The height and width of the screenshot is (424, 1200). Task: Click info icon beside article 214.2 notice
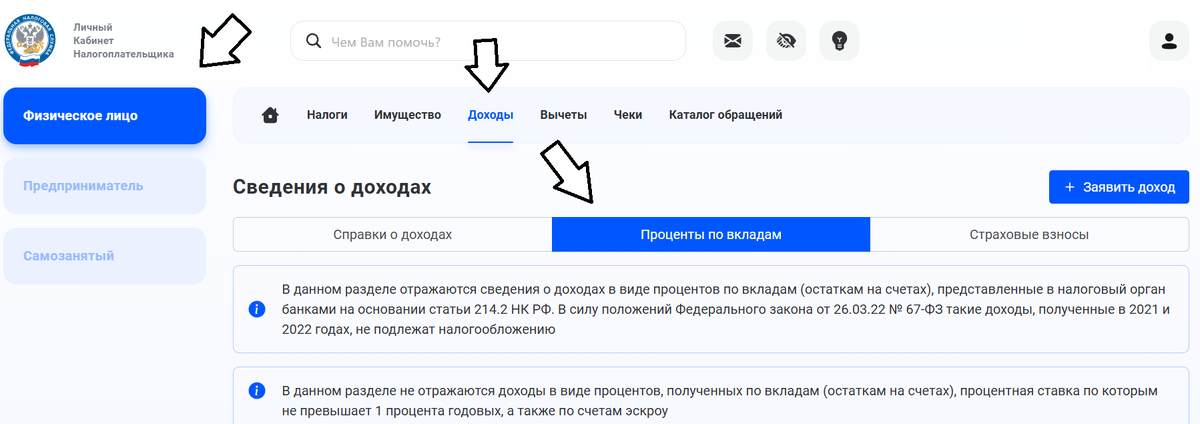(x=256, y=309)
